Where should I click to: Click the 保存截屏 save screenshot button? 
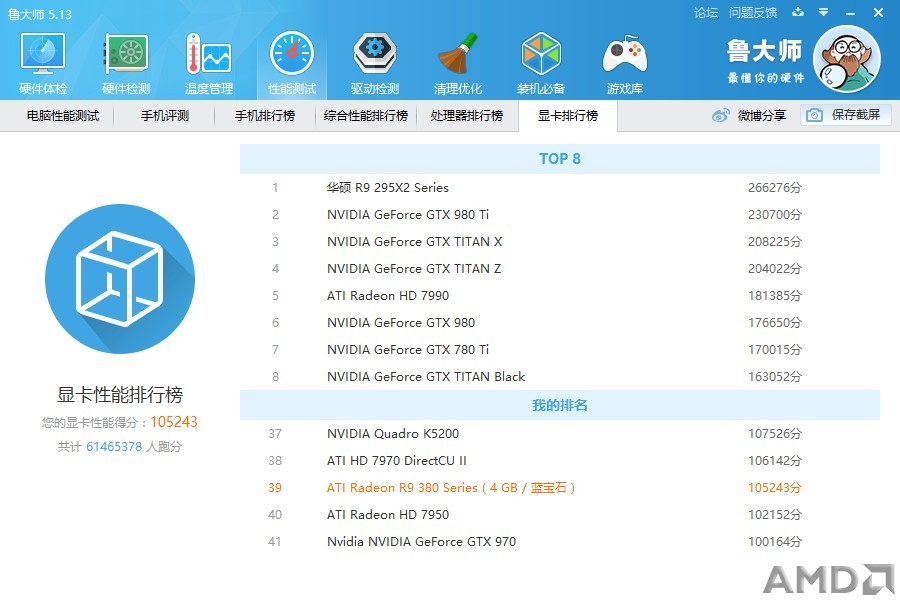coord(845,115)
